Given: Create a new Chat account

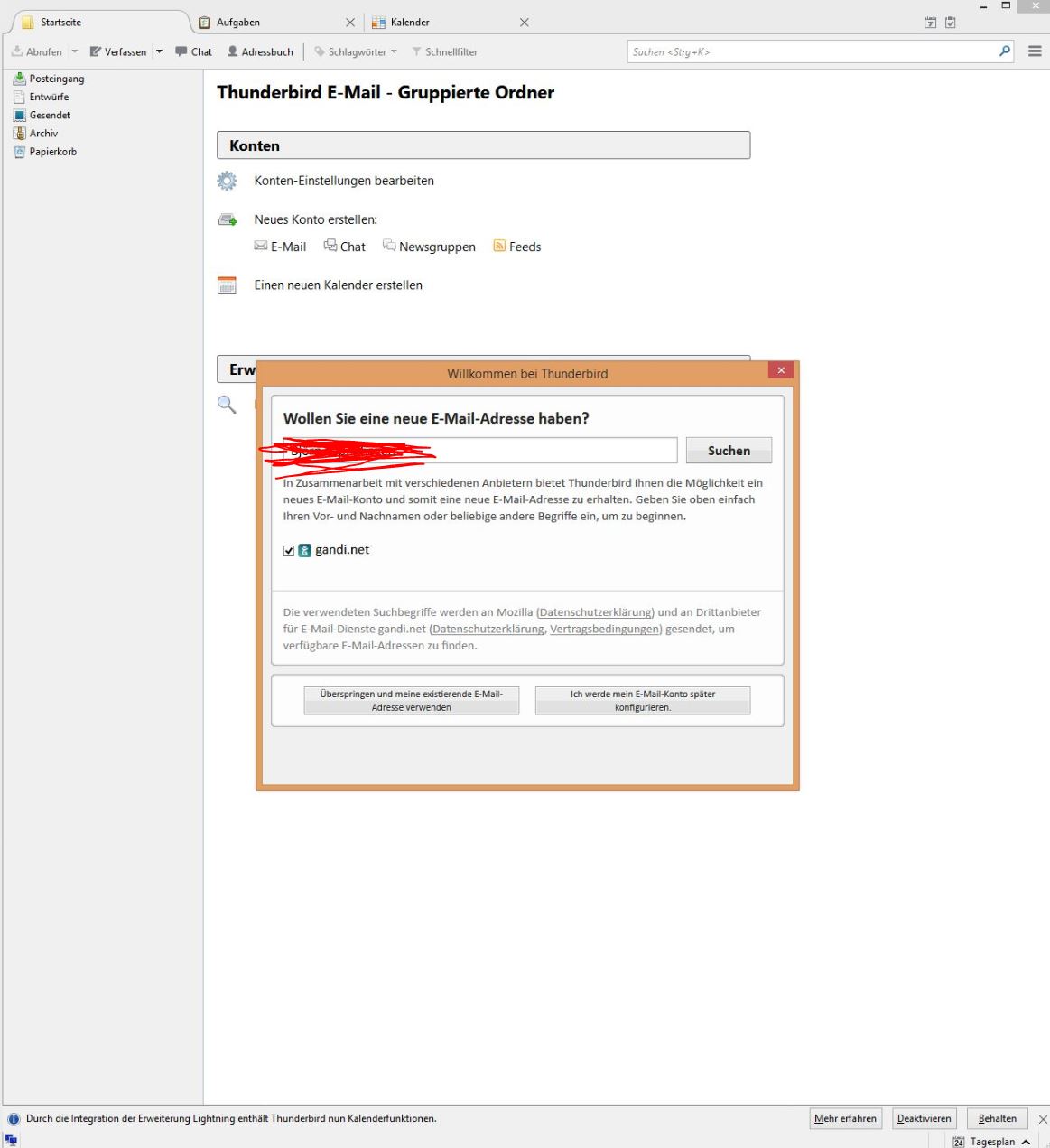Looking at the screenshot, I should (x=345, y=247).
